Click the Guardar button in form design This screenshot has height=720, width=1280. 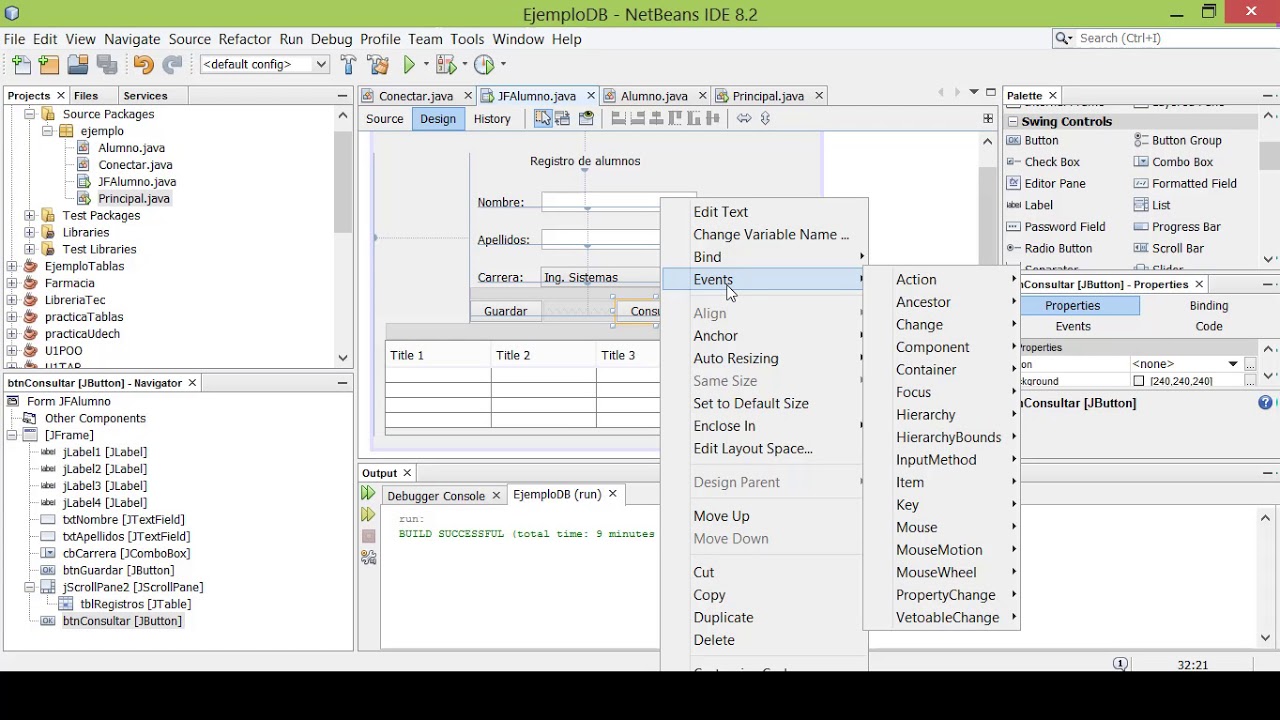coord(505,311)
